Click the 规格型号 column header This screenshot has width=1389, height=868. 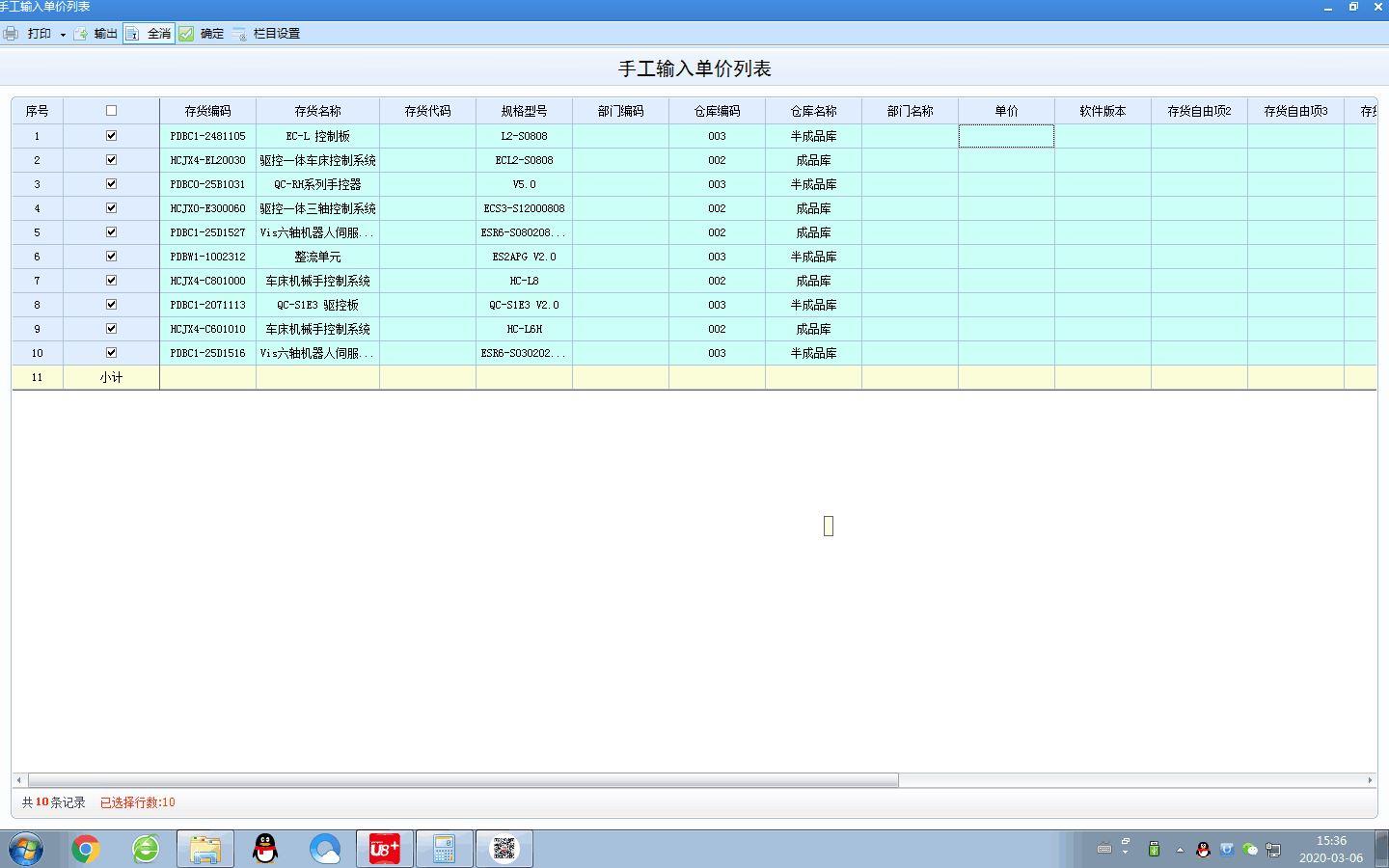coord(524,111)
